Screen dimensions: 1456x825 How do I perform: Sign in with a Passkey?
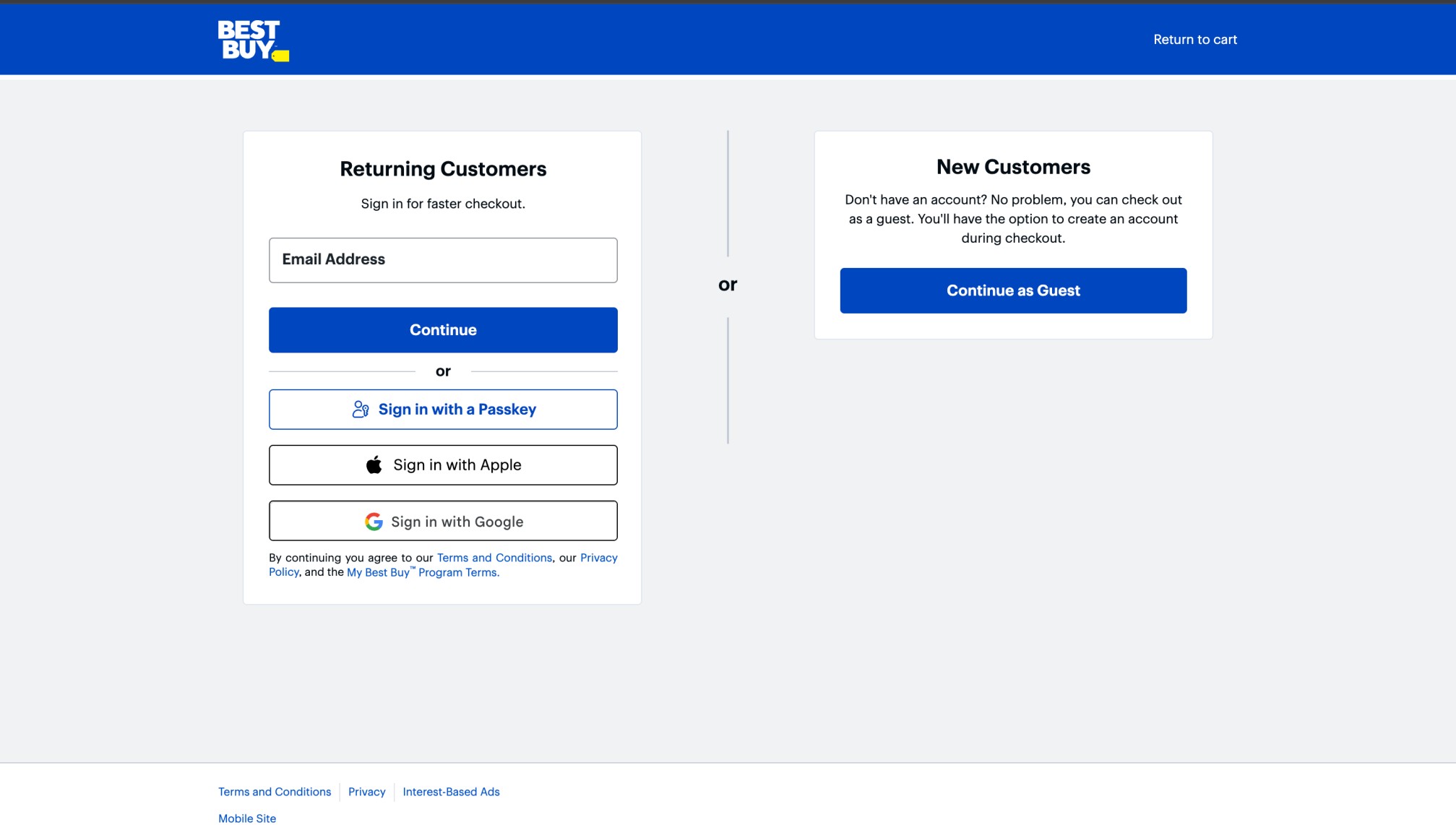pyautogui.click(x=443, y=409)
